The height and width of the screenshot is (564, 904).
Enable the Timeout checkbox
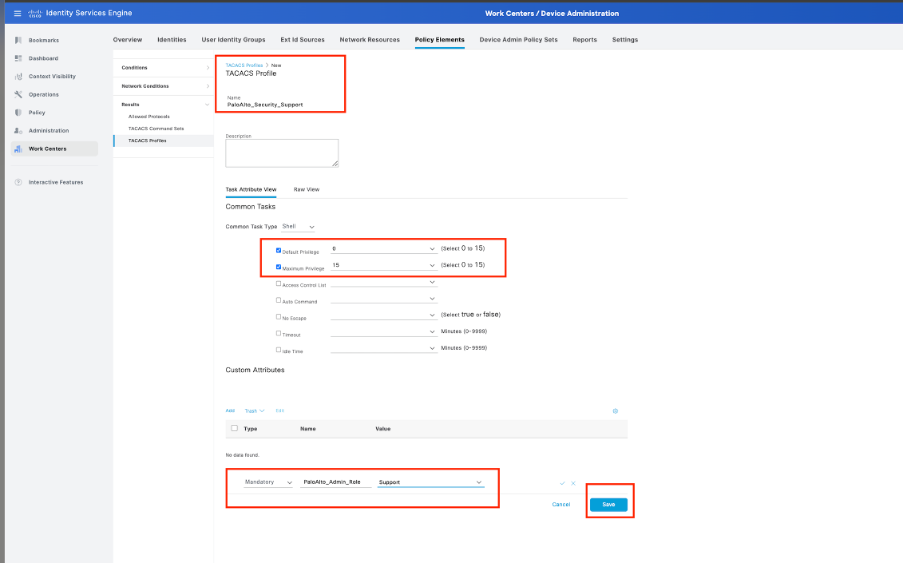(x=278, y=333)
